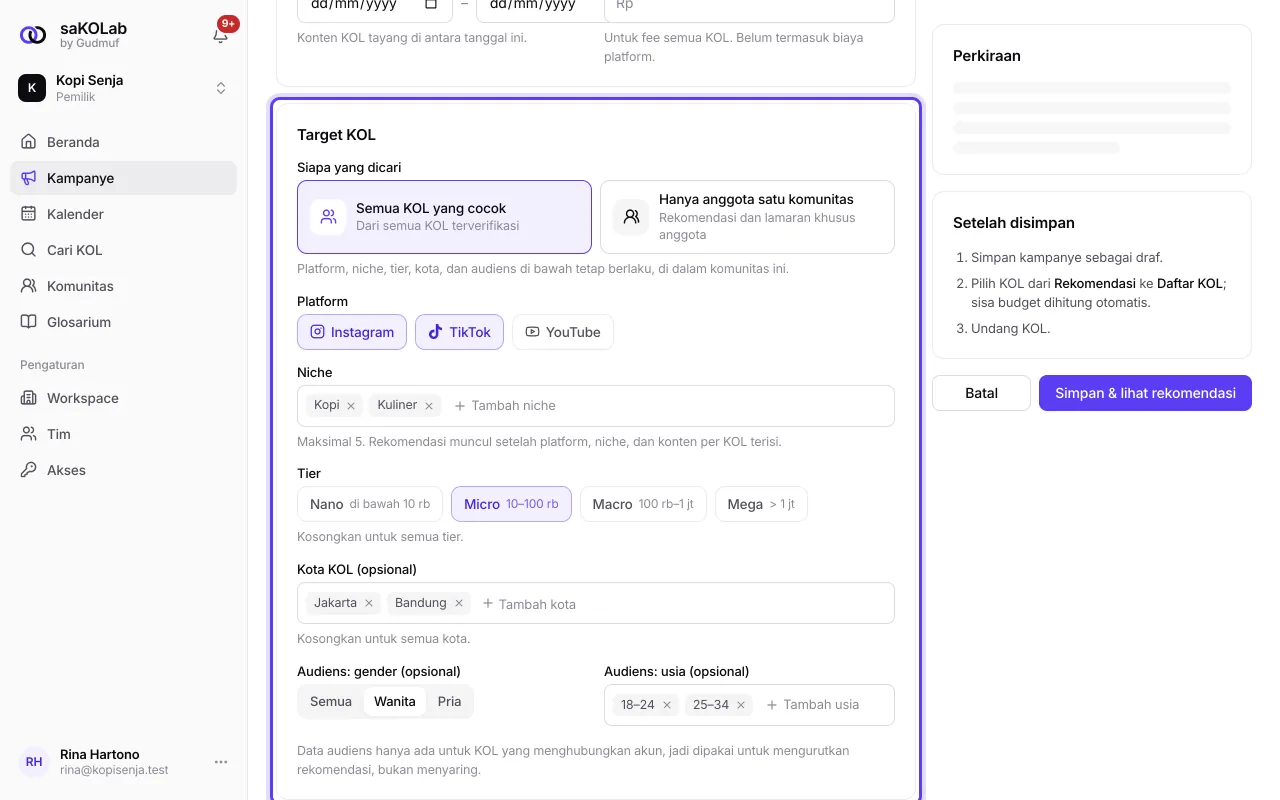Click the Kopi Senja workspace avatar

point(32,88)
